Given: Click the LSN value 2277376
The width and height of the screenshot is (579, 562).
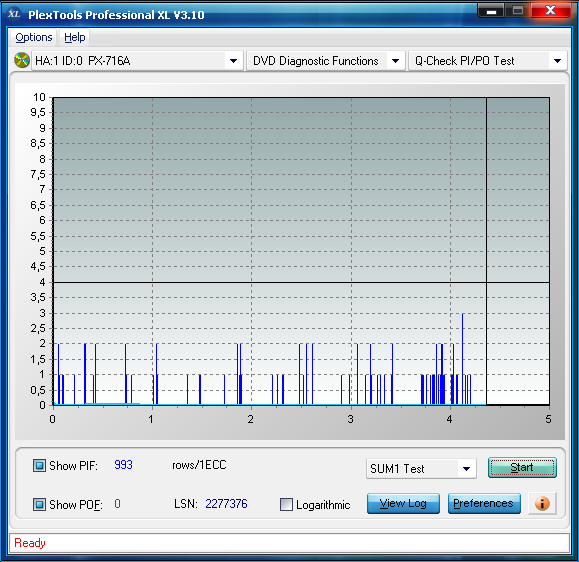Looking at the screenshot, I should click(226, 504).
